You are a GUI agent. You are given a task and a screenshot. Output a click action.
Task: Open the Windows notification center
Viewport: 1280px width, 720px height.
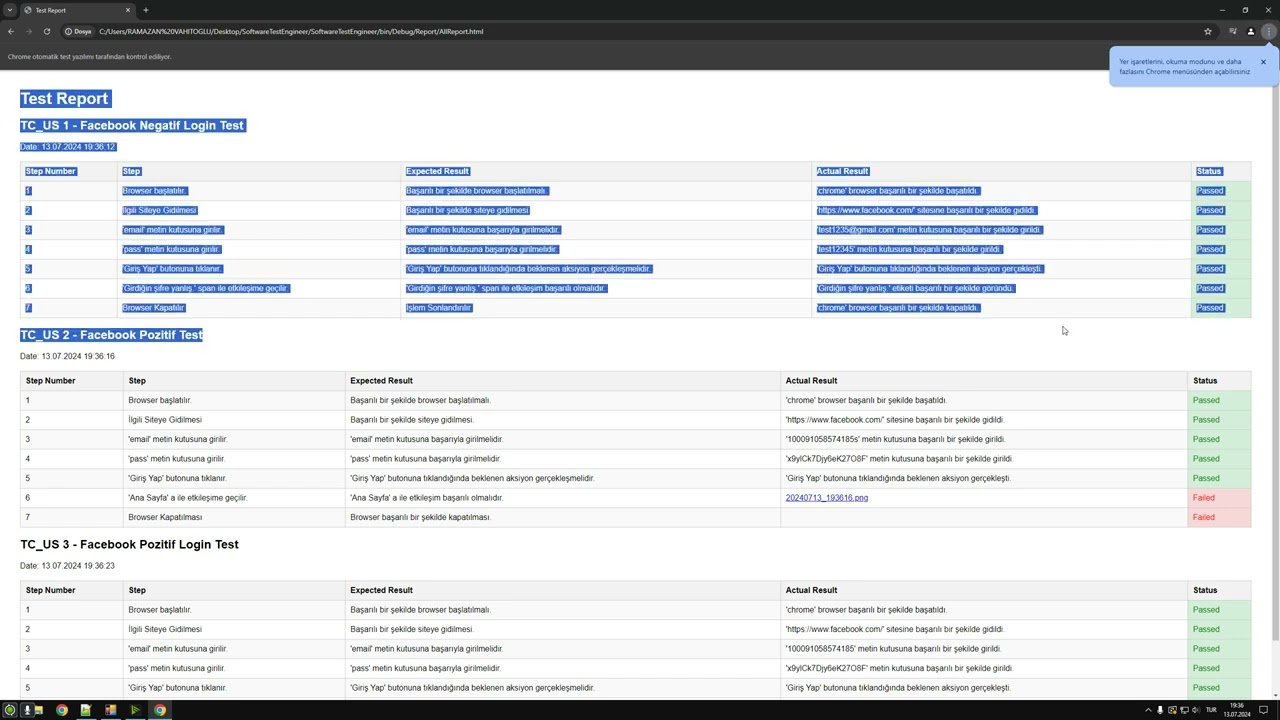click(1264, 710)
